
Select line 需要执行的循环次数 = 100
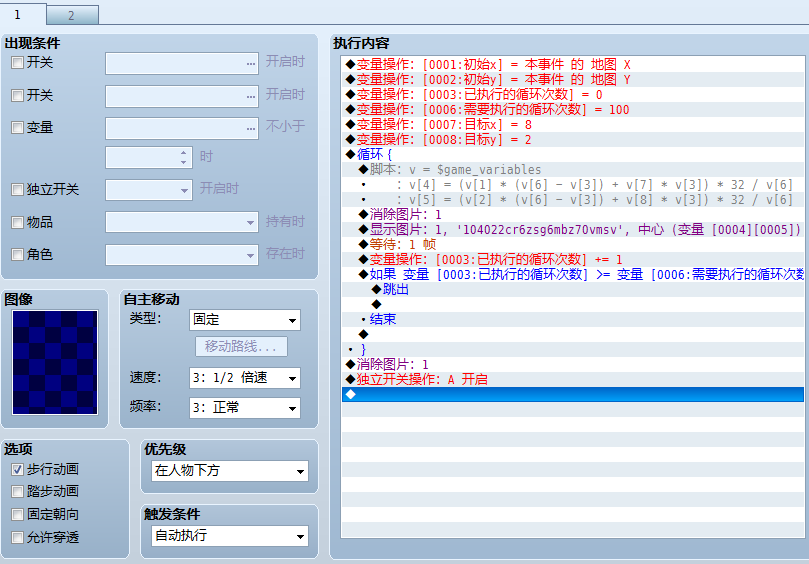pos(573,109)
